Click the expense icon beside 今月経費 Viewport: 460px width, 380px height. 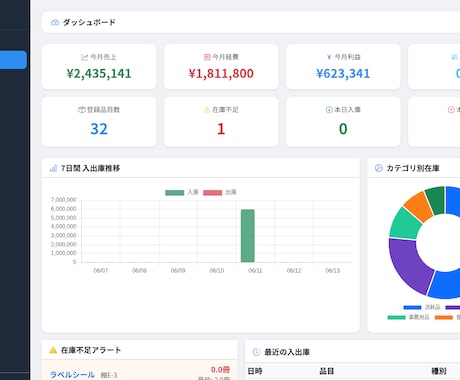coord(207,57)
